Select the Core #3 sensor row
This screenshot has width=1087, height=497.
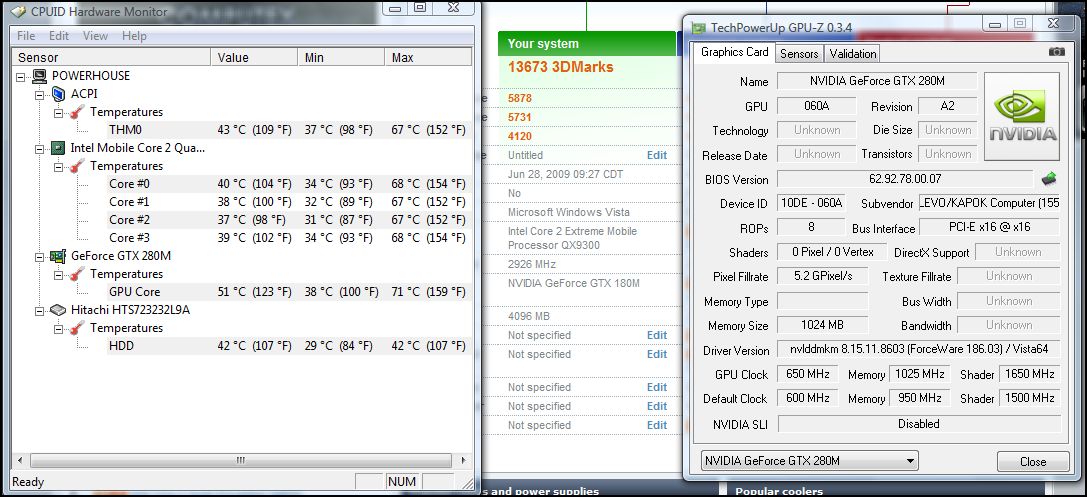point(289,238)
